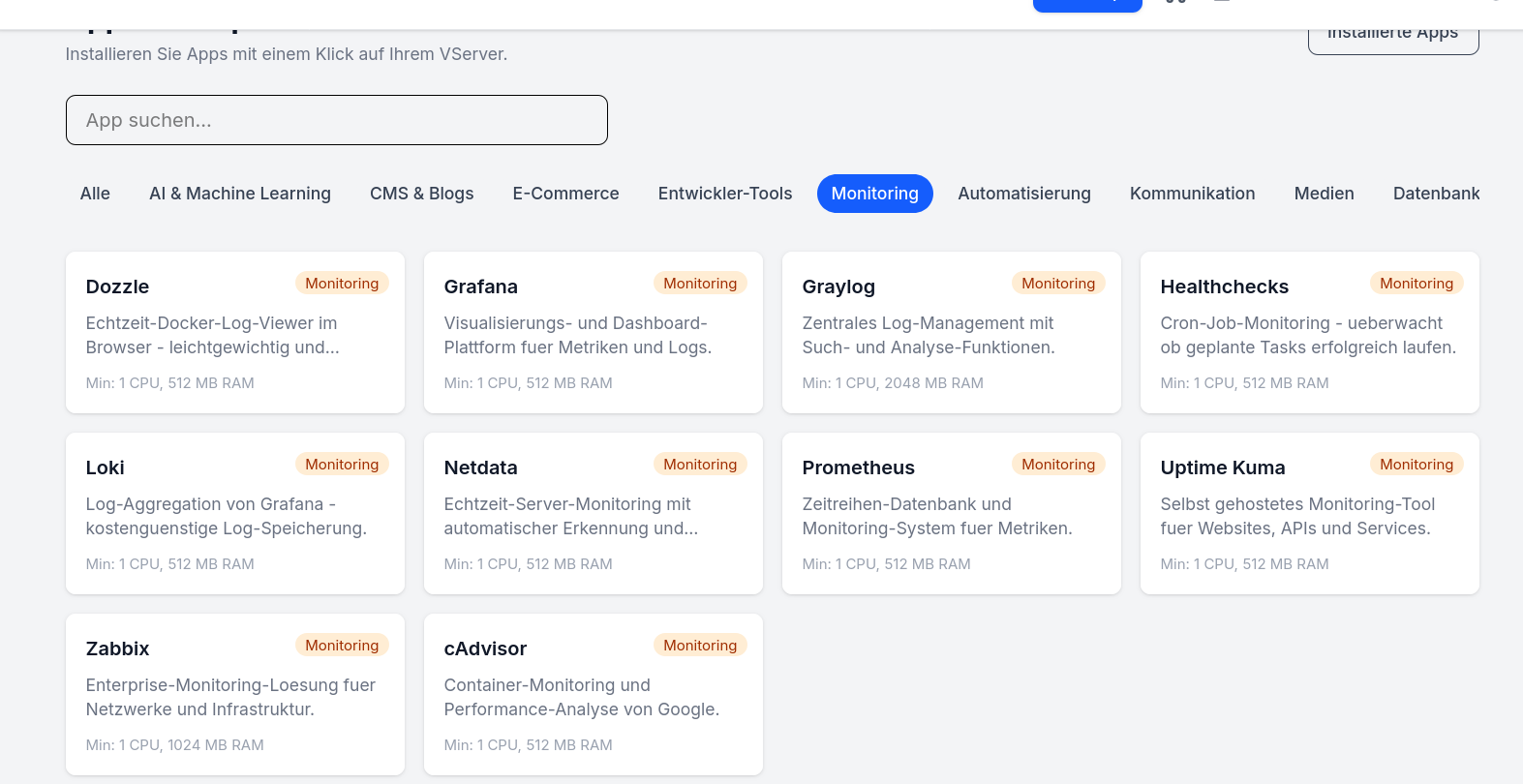The width and height of the screenshot is (1523, 784).
Task: Open the Dozzle app title
Action: [x=117, y=286]
